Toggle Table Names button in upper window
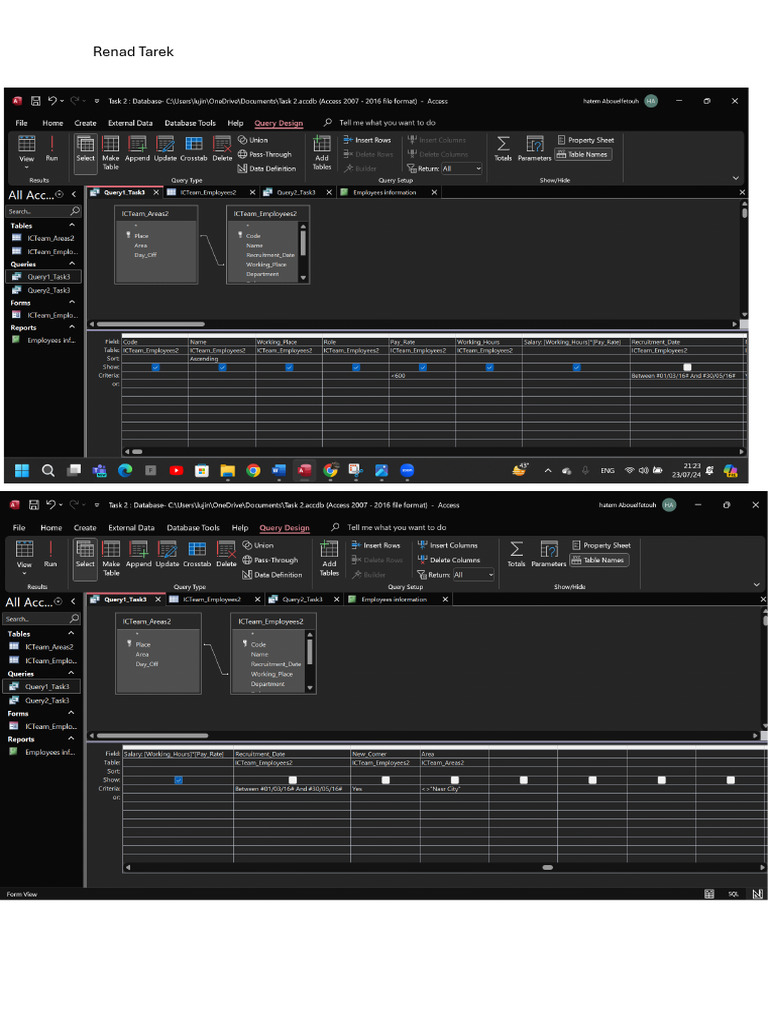This screenshot has width=768, height=1024. pyautogui.click(x=583, y=155)
